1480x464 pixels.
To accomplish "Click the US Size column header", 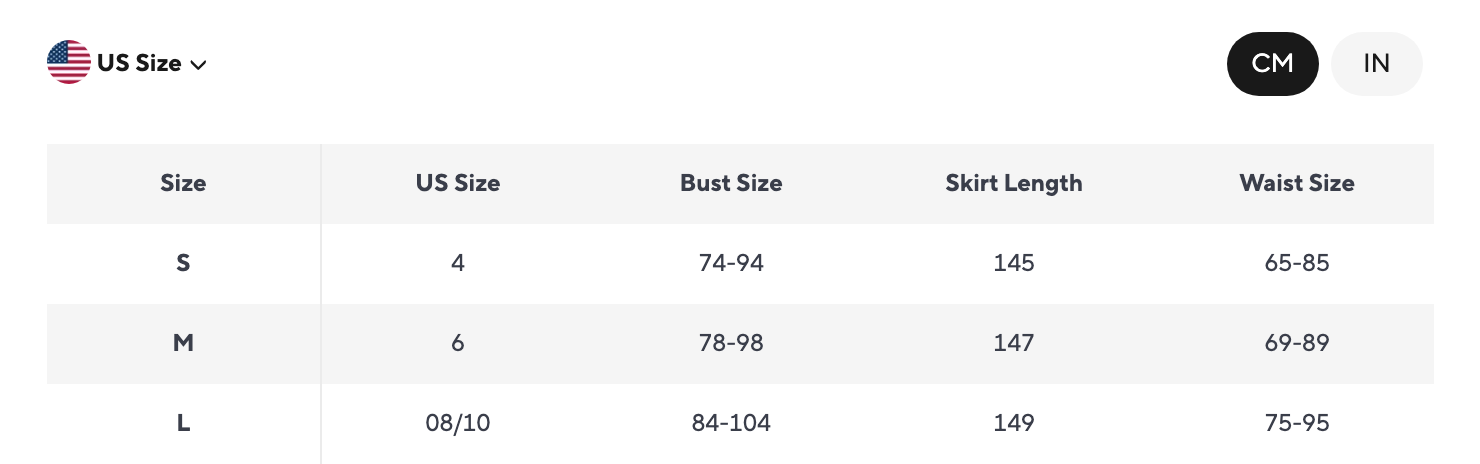I will pyautogui.click(x=458, y=183).
